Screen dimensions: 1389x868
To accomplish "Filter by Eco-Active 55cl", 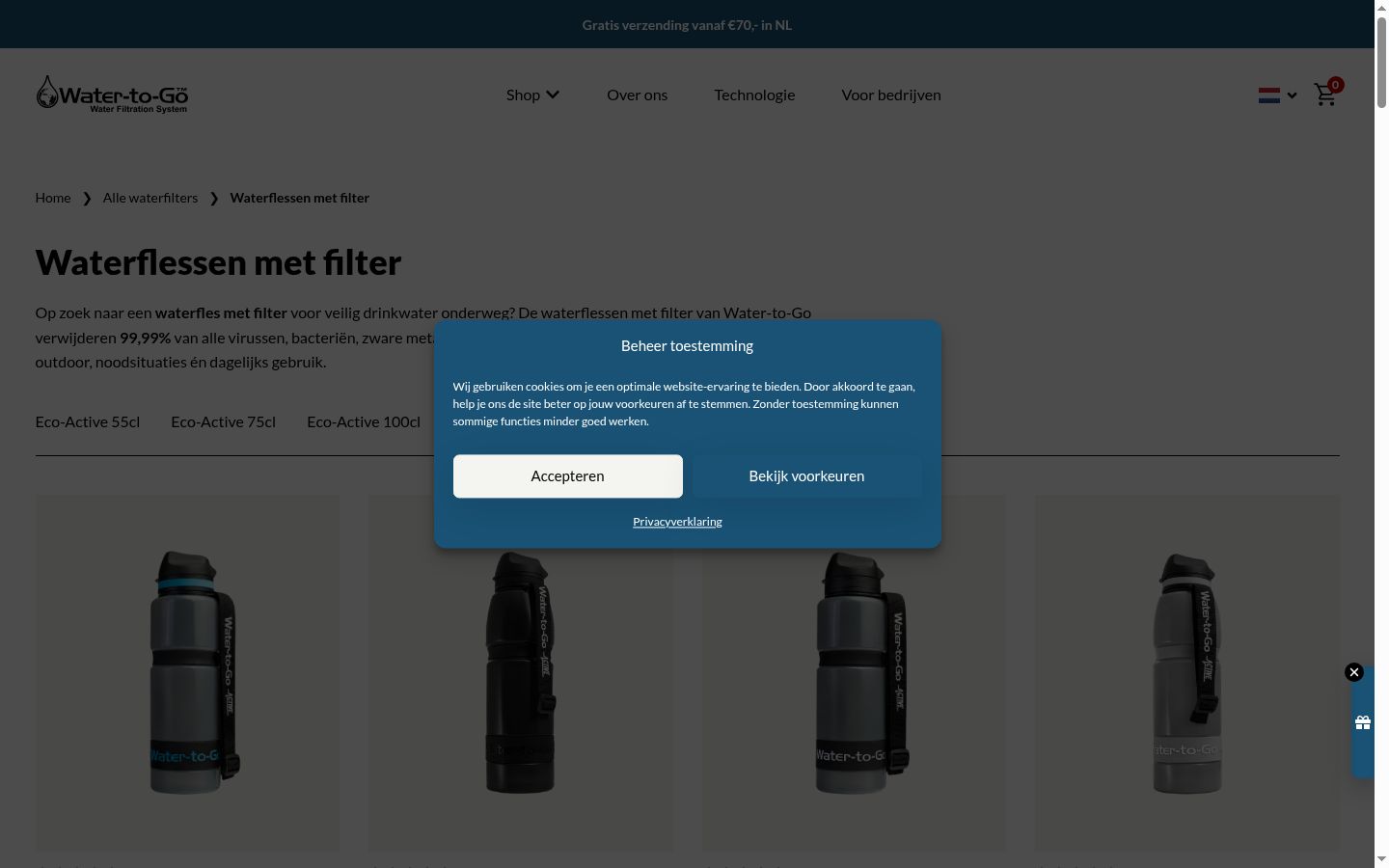I will tap(88, 421).
